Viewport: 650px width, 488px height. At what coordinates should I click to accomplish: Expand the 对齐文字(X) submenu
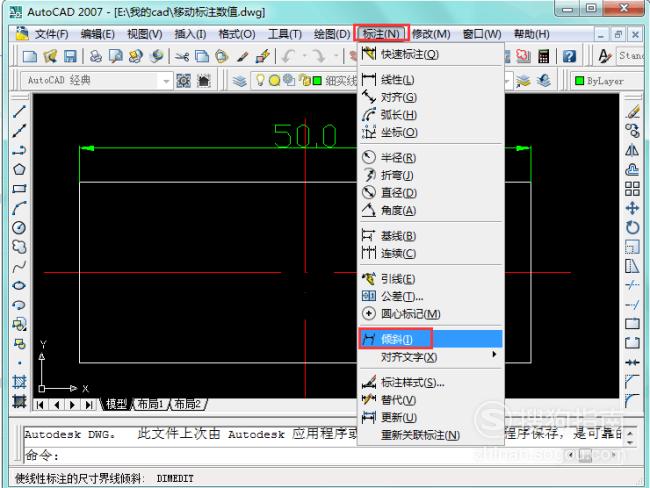click(430, 357)
